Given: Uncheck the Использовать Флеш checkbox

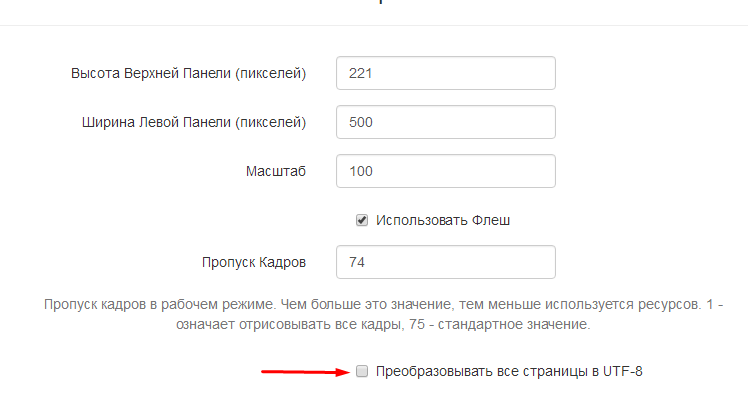Looking at the screenshot, I should pyautogui.click(x=362, y=220).
